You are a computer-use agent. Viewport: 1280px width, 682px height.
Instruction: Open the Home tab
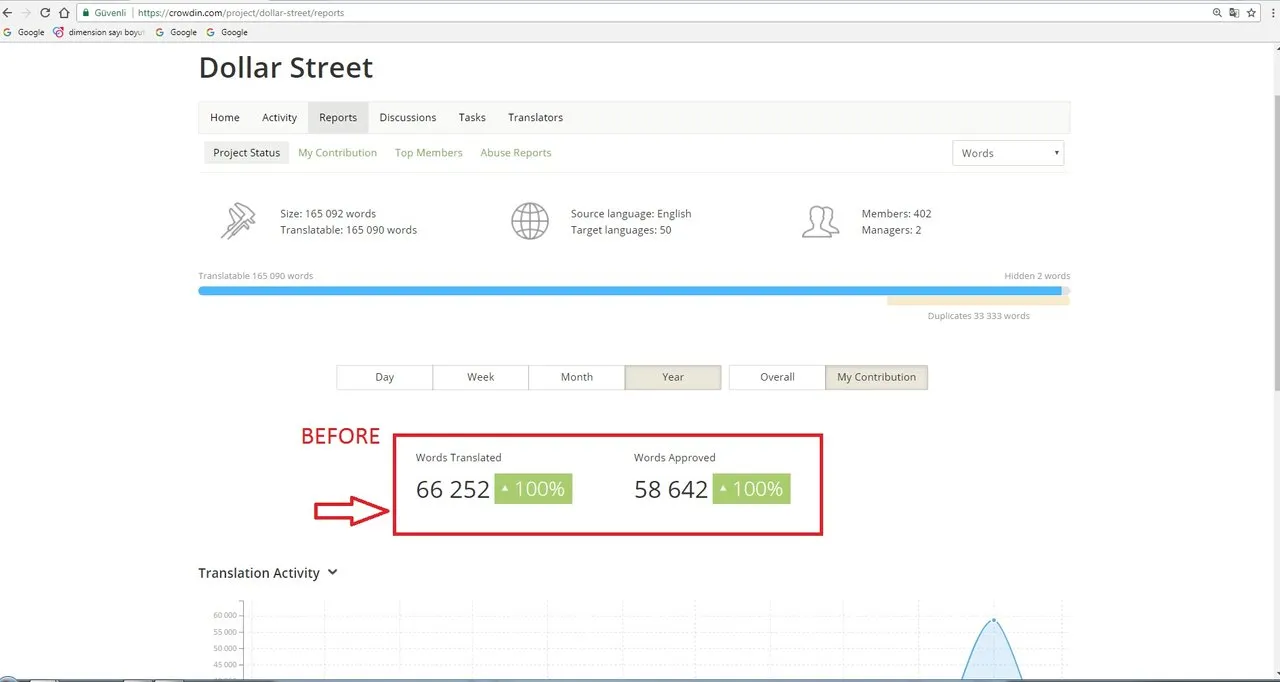point(225,117)
